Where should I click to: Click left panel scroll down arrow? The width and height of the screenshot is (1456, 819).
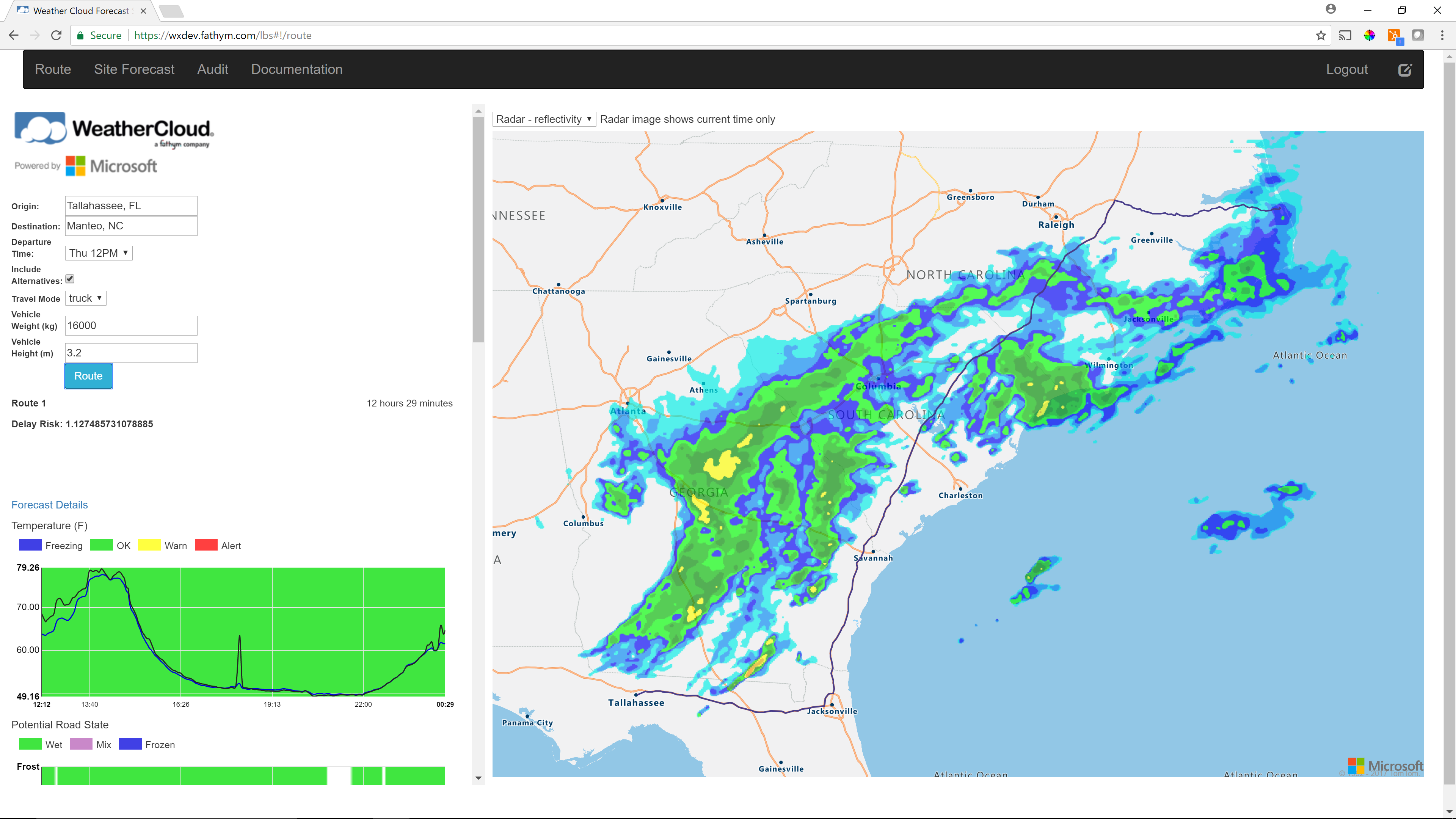click(x=479, y=778)
